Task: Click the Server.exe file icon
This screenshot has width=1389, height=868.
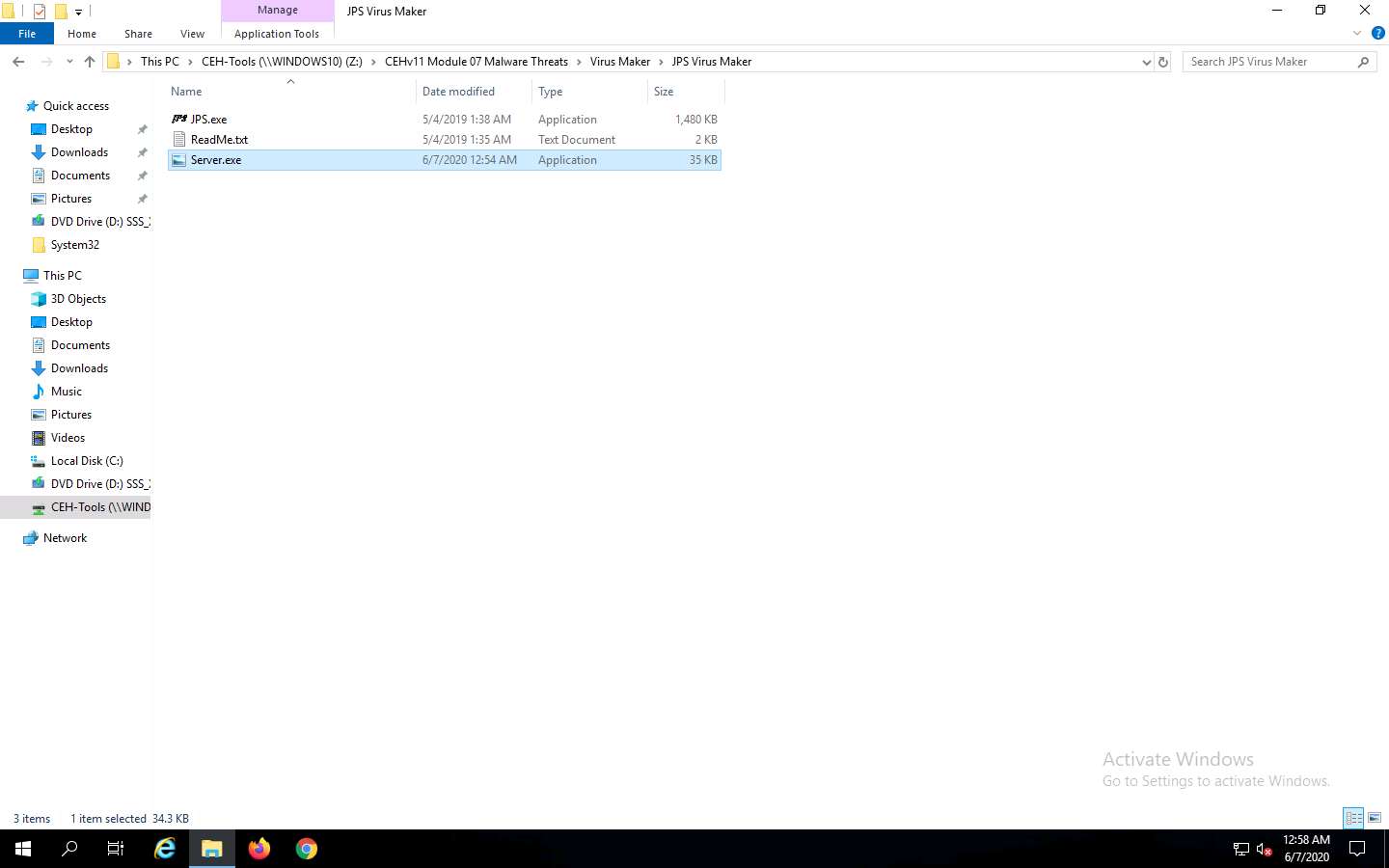Action: pyautogui.click(x=178, y=160)
